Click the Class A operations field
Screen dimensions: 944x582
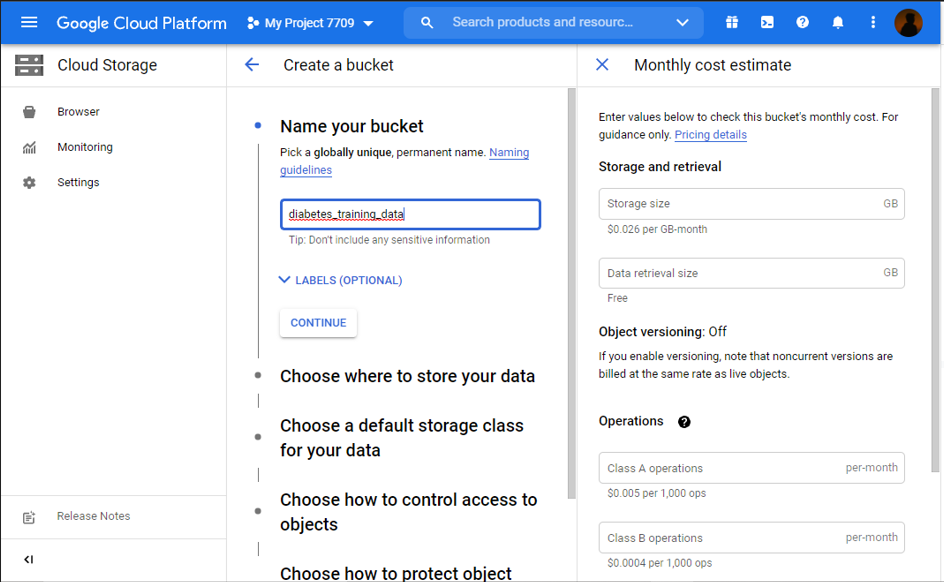[x=751, y=468]
